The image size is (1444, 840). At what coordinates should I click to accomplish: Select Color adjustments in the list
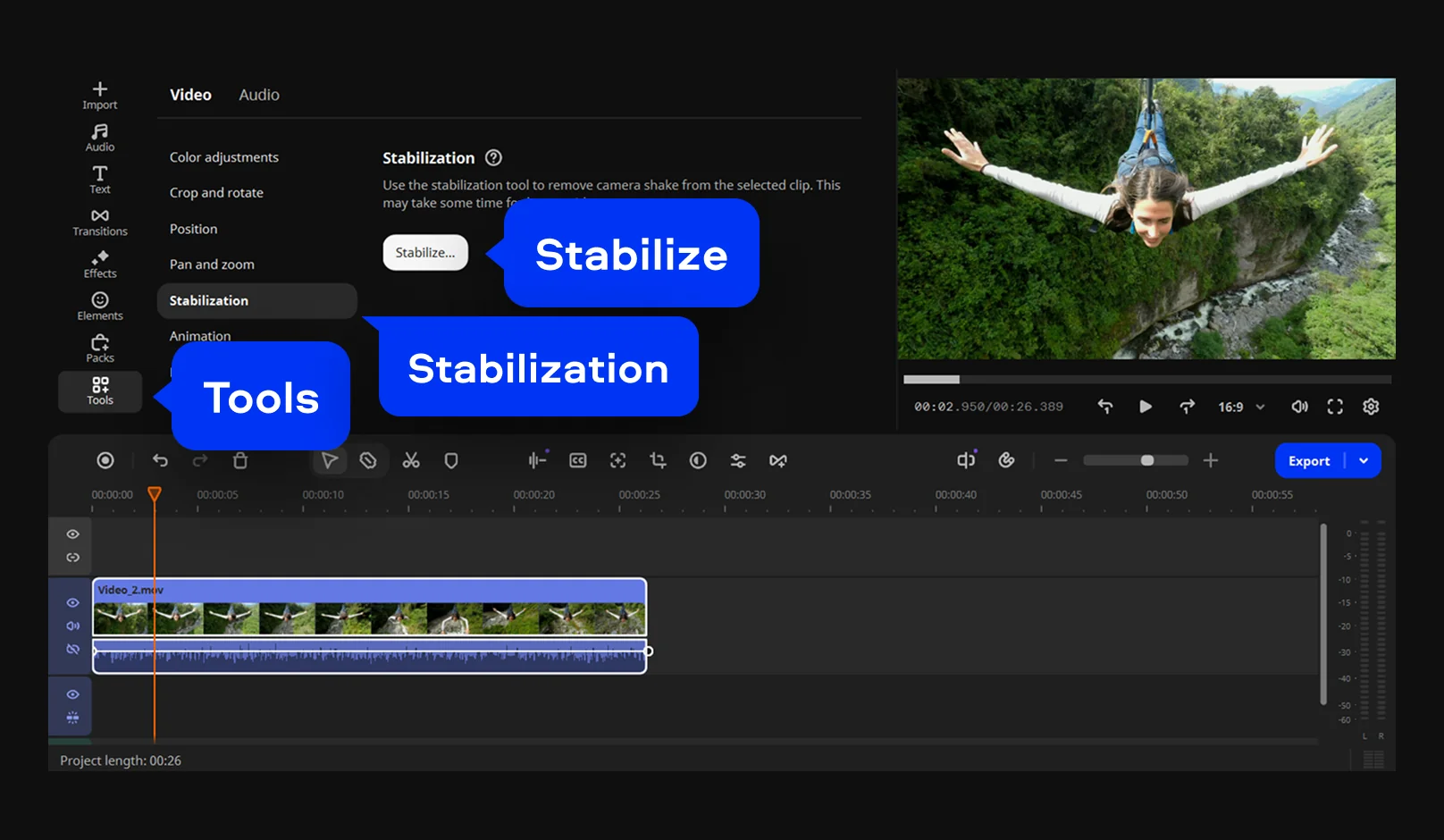(x=224, y=157)
